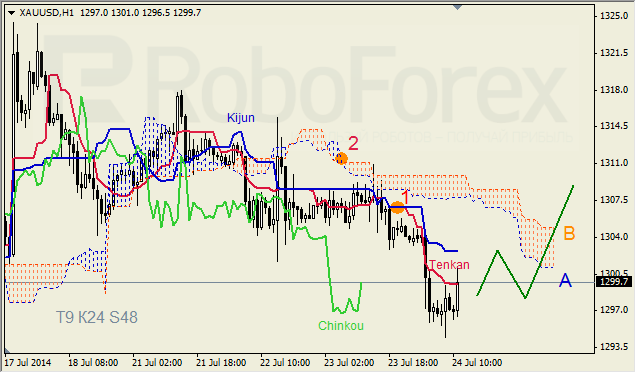The image size is (636, 373).
Task: Click the 23 Jul 02:00 time label
Action: point(349,362)
